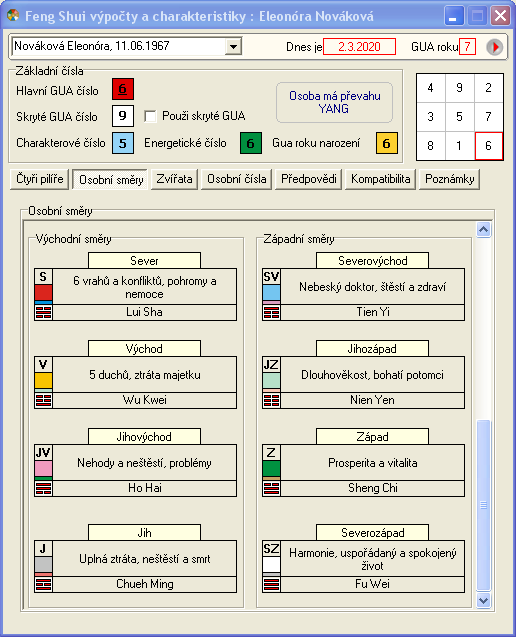Enable the Použi skryté GUA checkbox
This screenshot has width=516, height=637.
[150, 116]
